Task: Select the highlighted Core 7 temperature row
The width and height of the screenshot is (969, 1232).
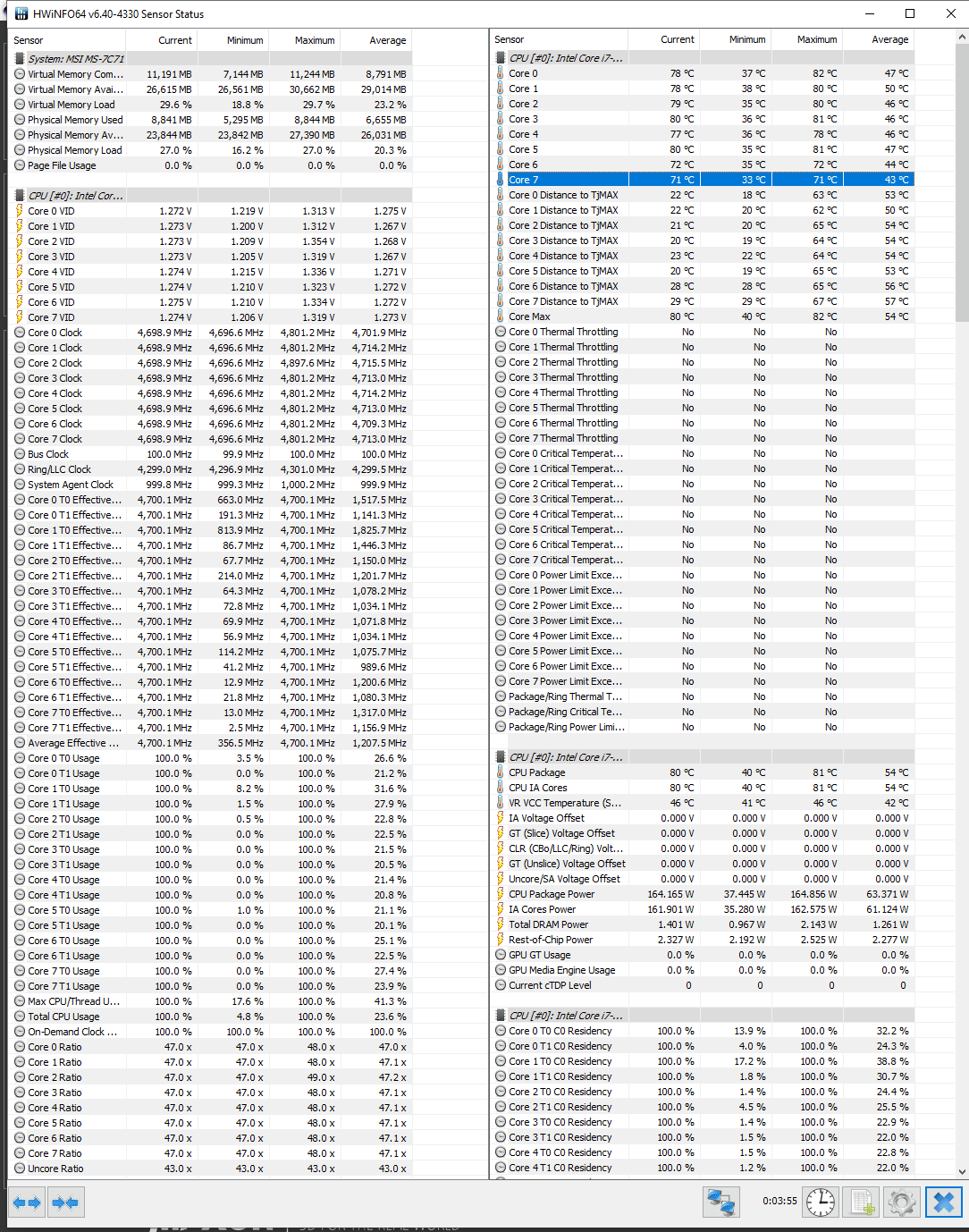Action: point(703,180)
